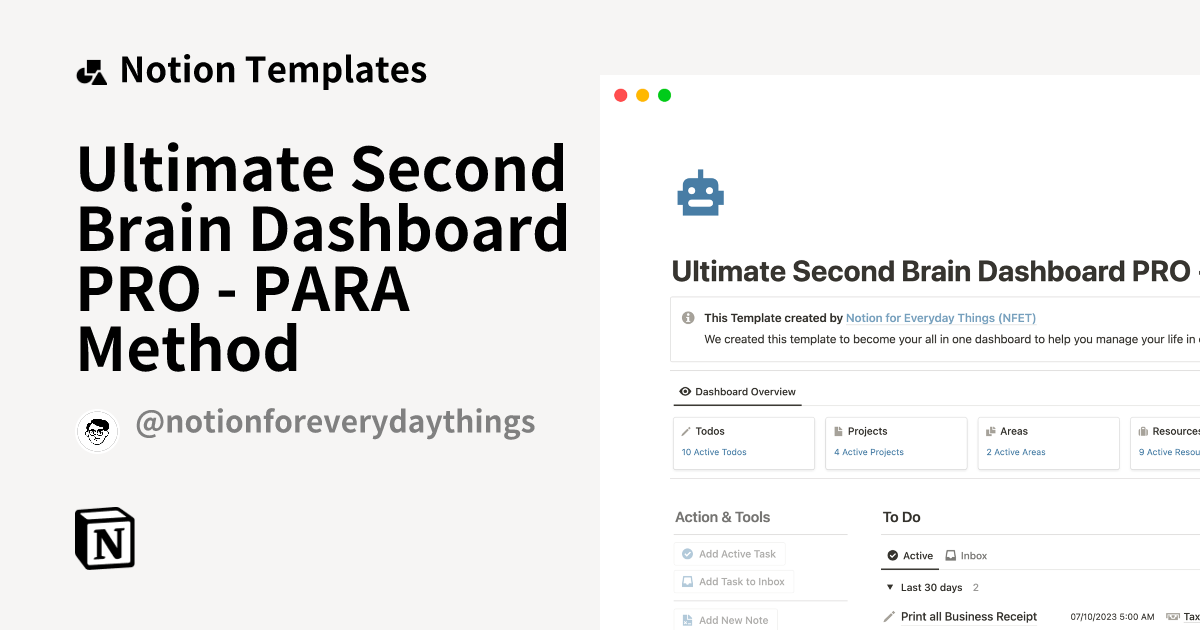Click the pencil icon beside Print all Business Receipt
Image resolution: width=1200 pixels, height=630 pixels.
tap(890, 616)
